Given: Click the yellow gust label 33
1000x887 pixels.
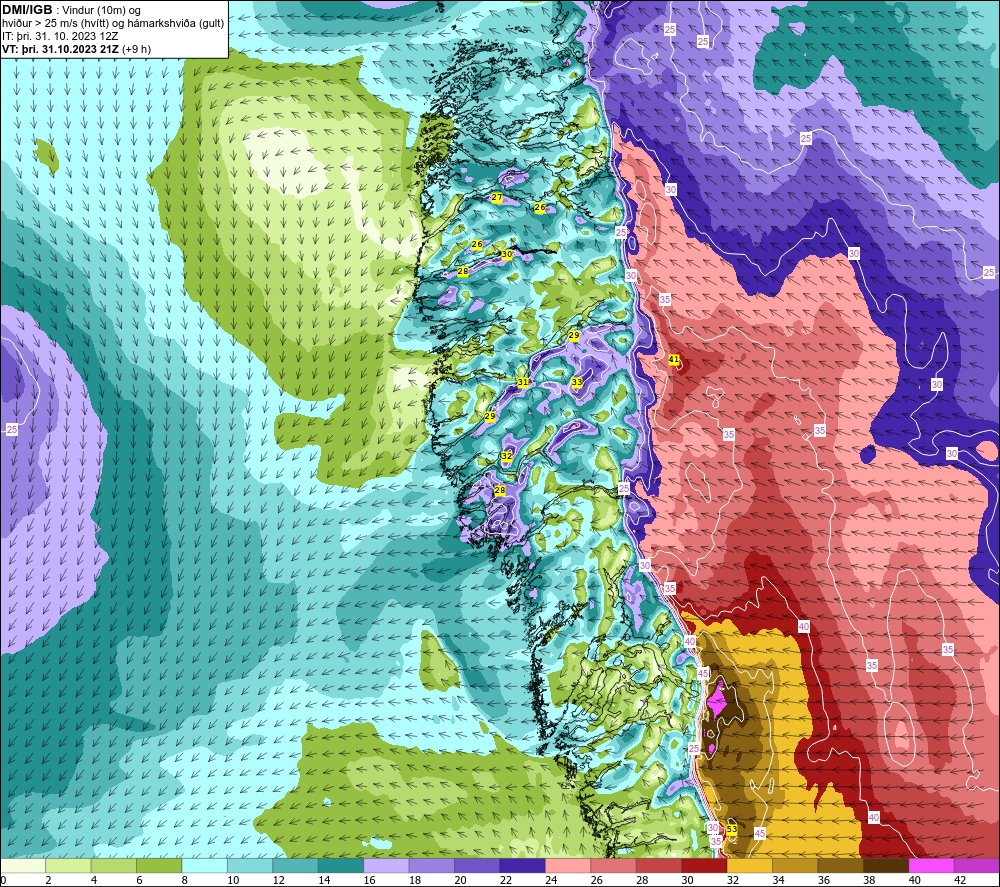Looking at the screenshot, I should coord(577,382).
